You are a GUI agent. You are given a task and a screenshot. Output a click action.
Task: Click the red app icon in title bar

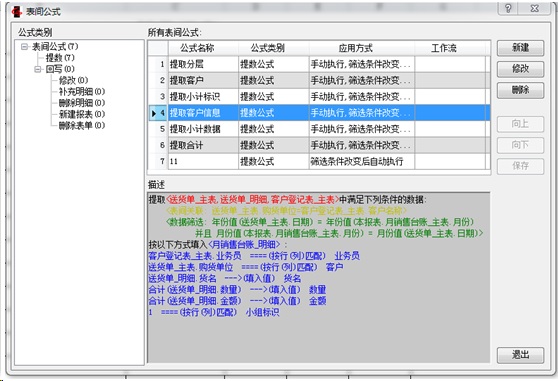pos(17,12)
